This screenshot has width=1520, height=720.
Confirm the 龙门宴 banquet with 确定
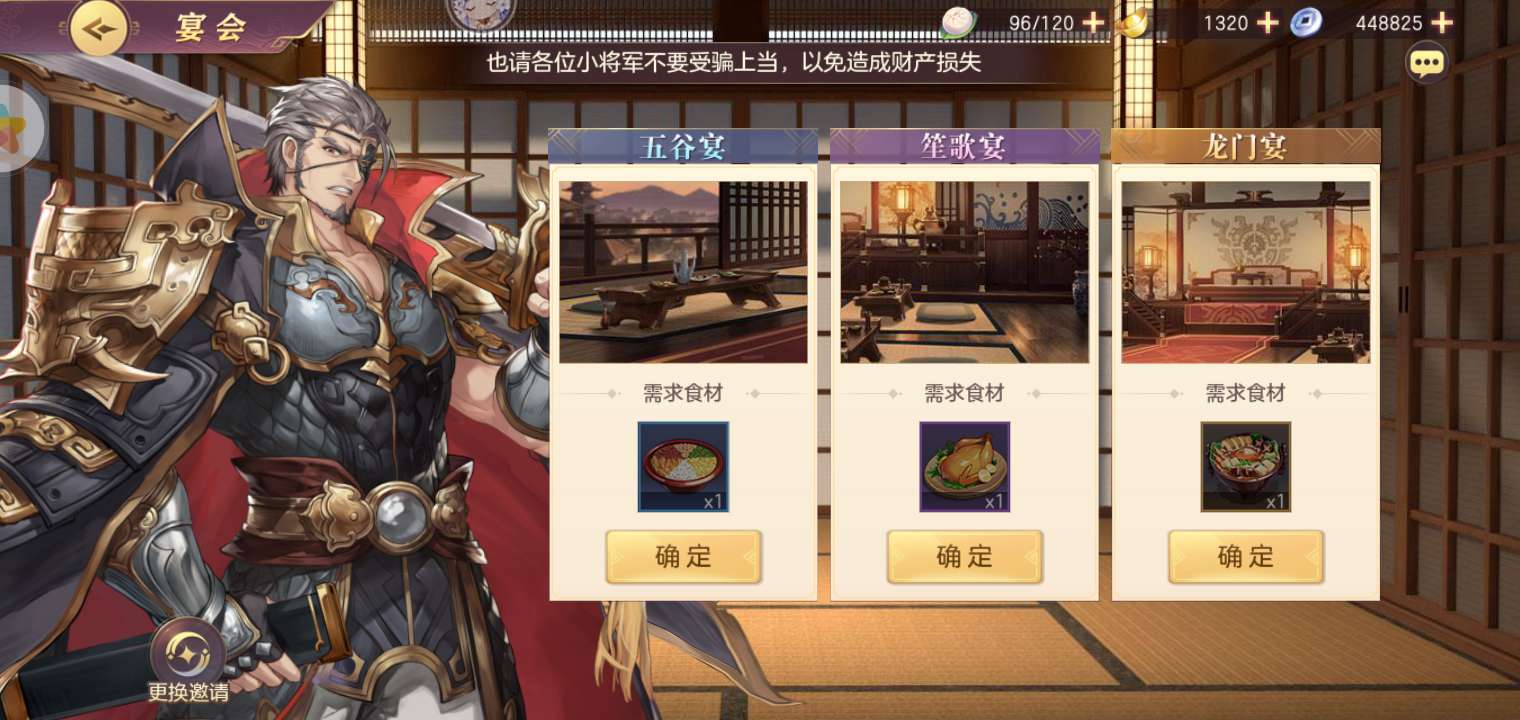tap(1245, 557)
